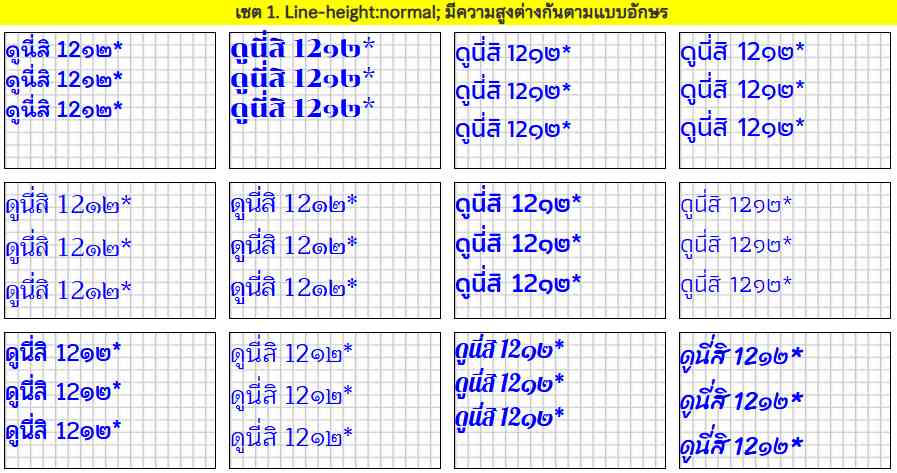The height and width of the screenshot is (473, 897).
Task: Click the yellow header titled Line-height:normal
Action: 448,13
